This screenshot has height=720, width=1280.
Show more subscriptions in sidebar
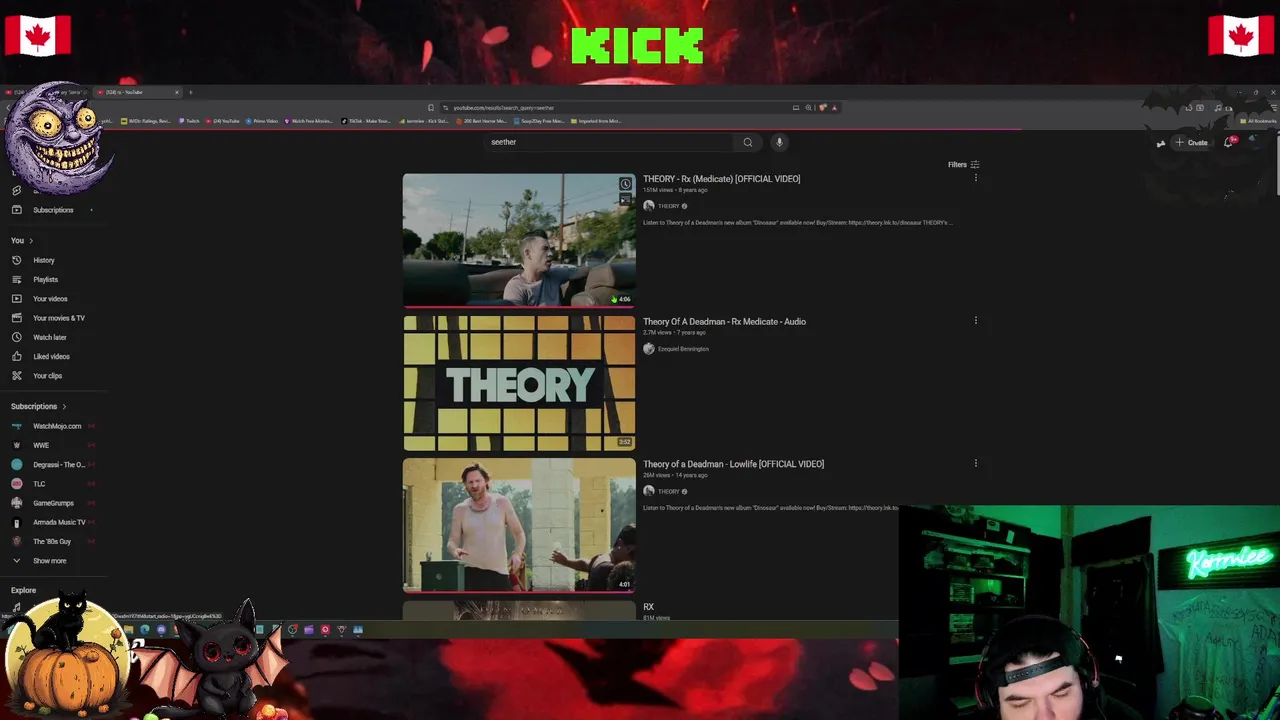tap(49, 561)
